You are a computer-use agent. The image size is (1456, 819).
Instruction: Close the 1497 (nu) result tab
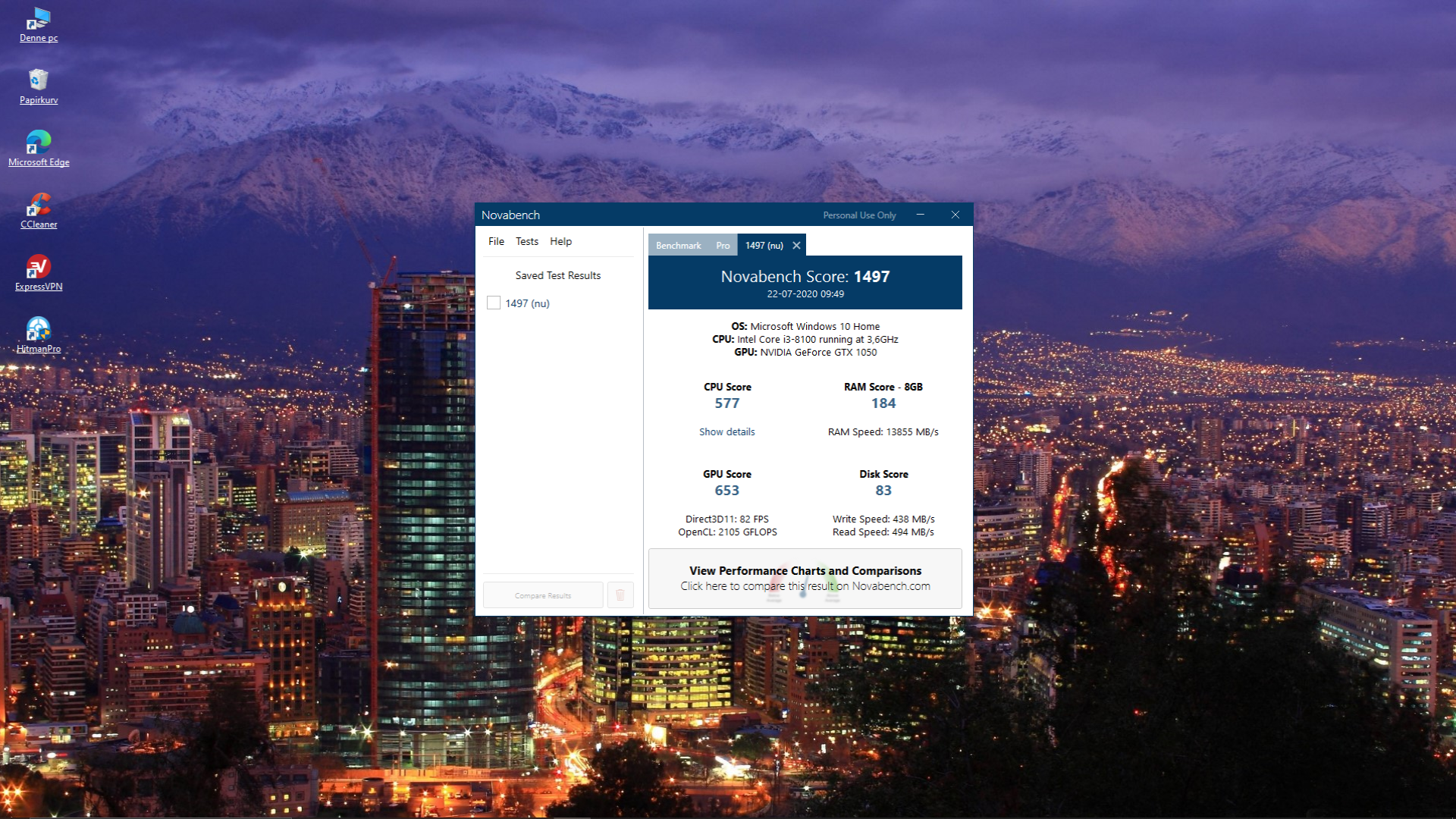click(796, 246)
